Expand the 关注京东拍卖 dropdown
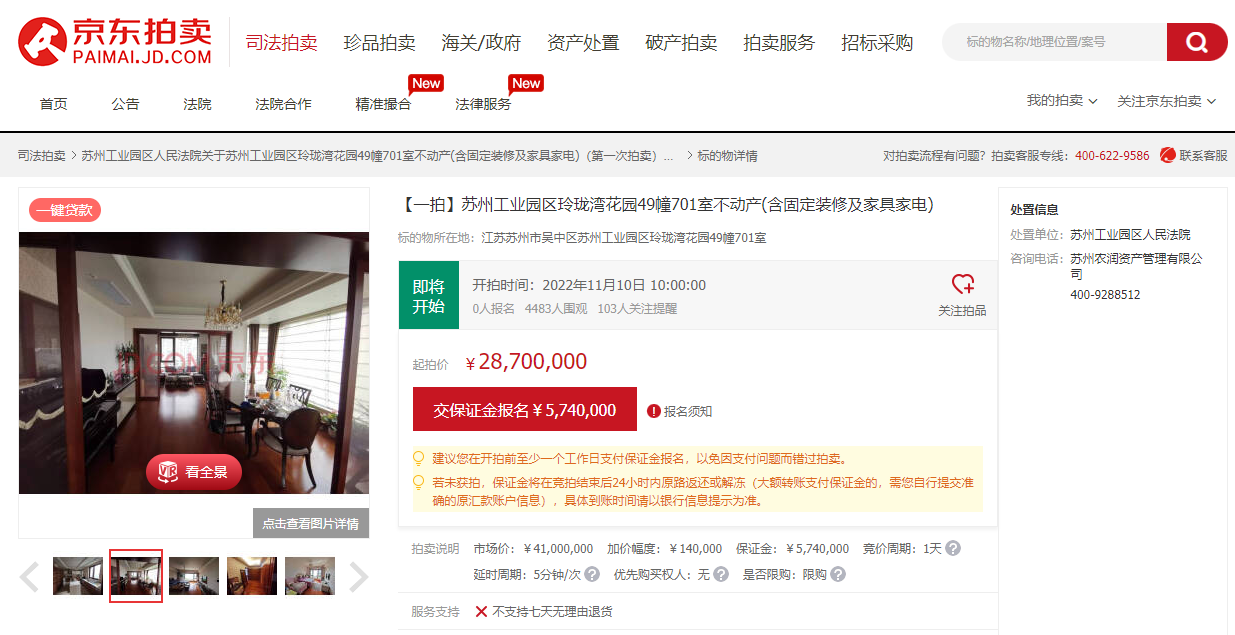This screenshot has width=1235, height=635. pos(1166,101)
